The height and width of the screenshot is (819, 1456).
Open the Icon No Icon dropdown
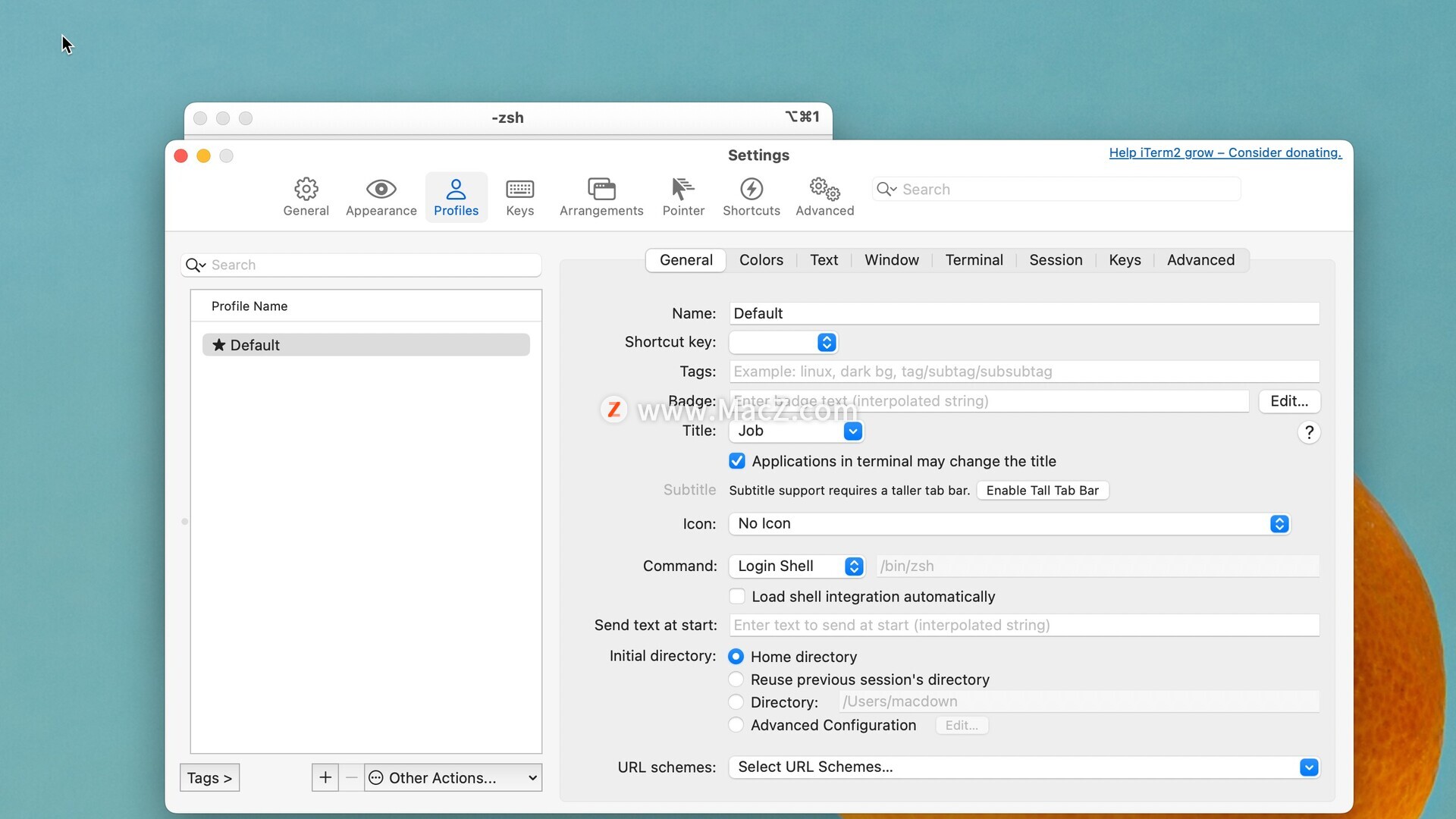[x=1009, y=523]
